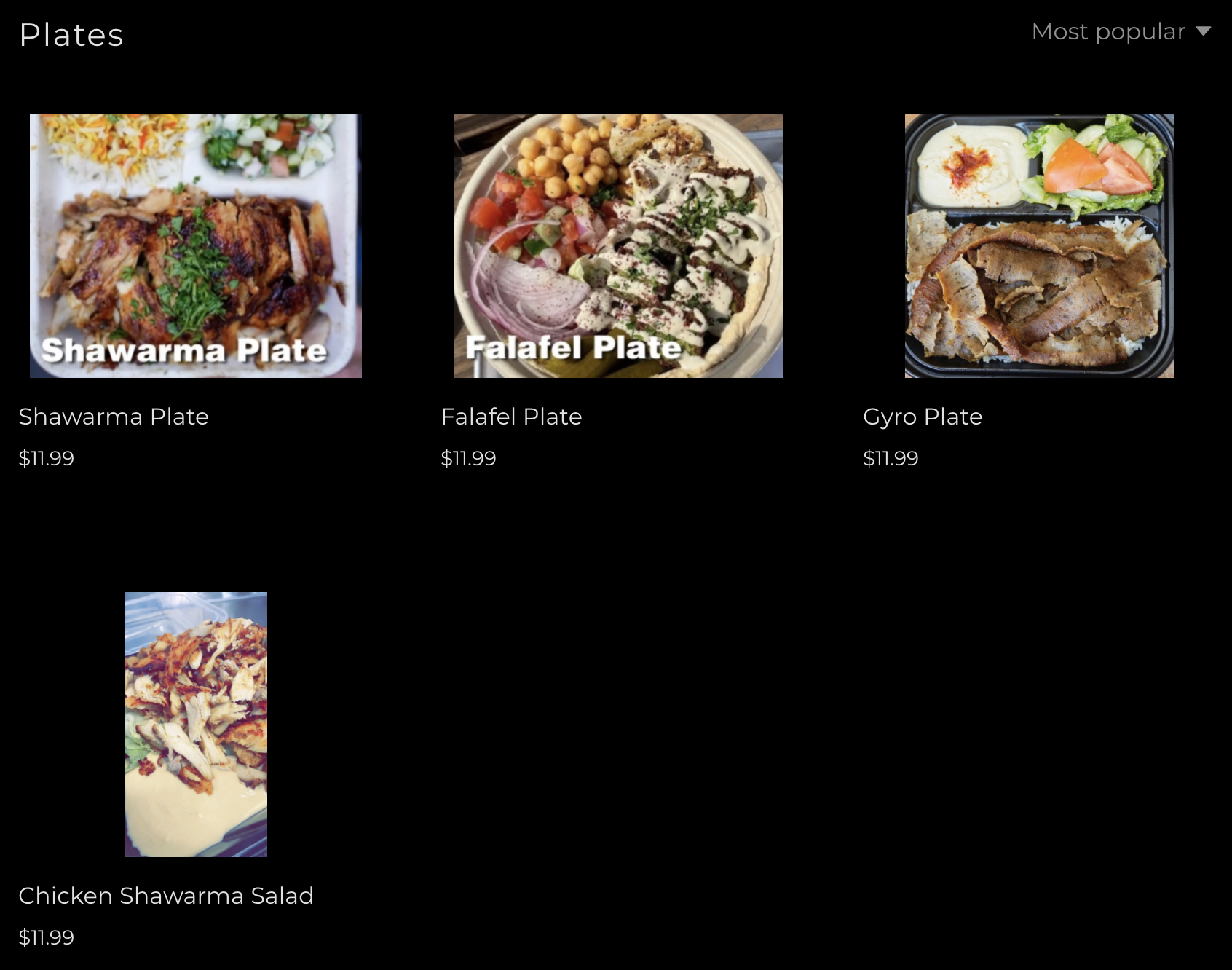Click the dropdown arrow next to Most popular
The height and width of the screenshot is (970, 1232).
(1203, 31)
